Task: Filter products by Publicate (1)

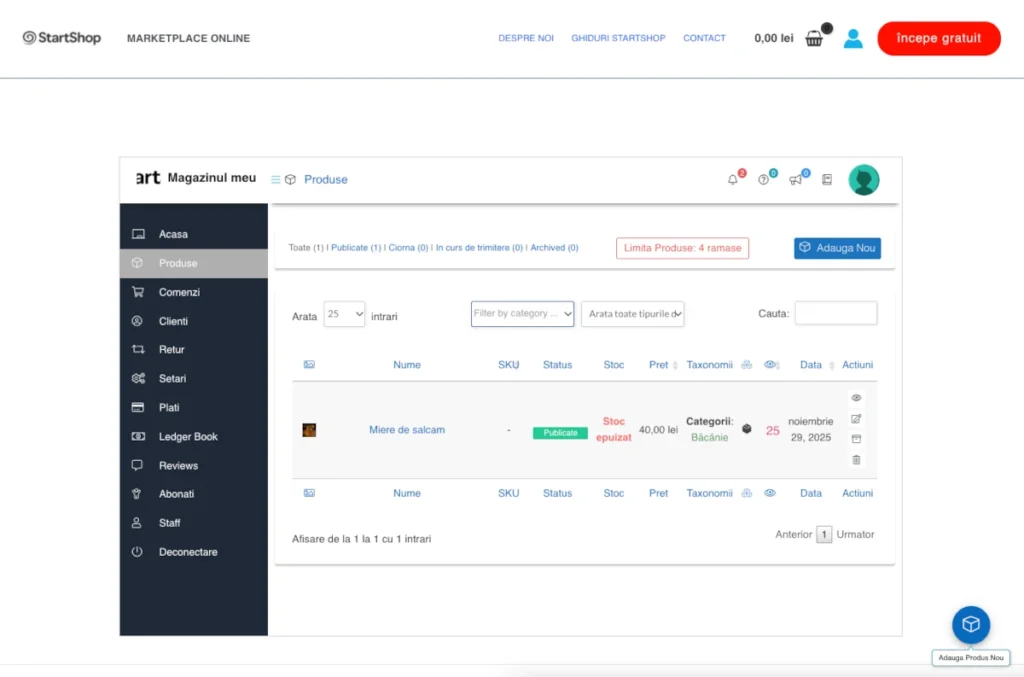Action: click(356, 247)
